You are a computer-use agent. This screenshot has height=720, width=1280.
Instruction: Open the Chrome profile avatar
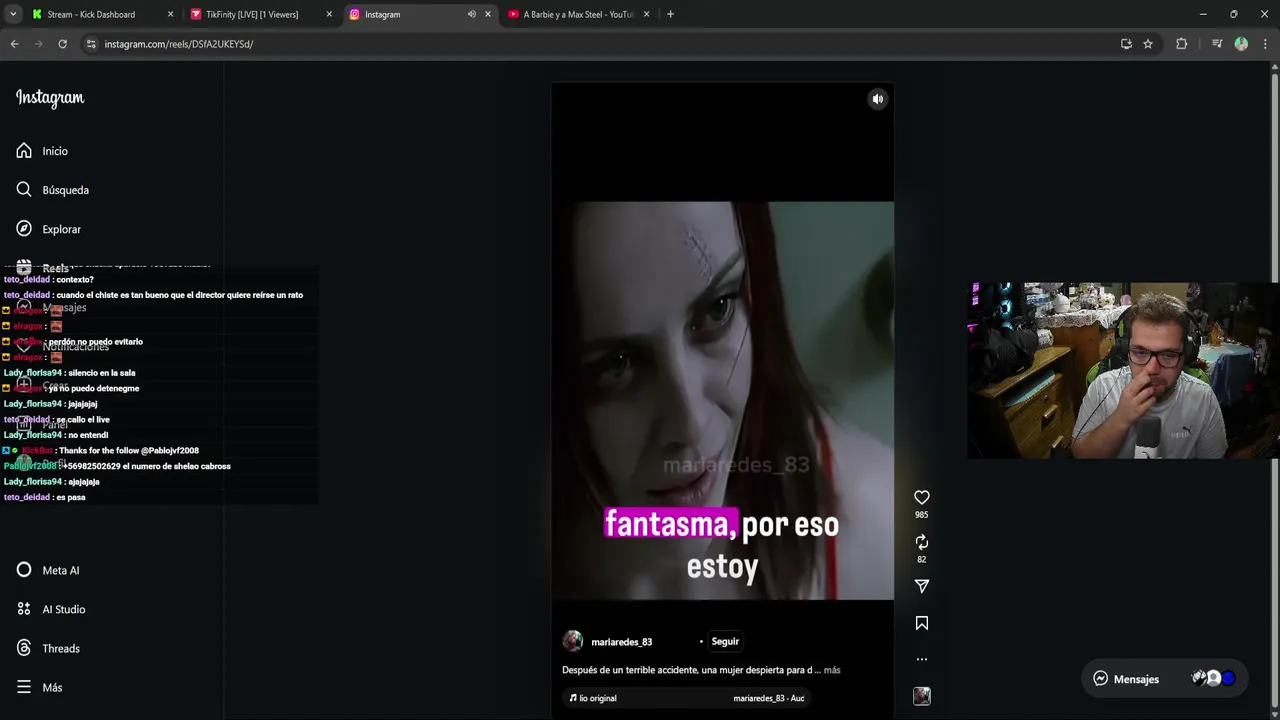(x=1241, y=44)
